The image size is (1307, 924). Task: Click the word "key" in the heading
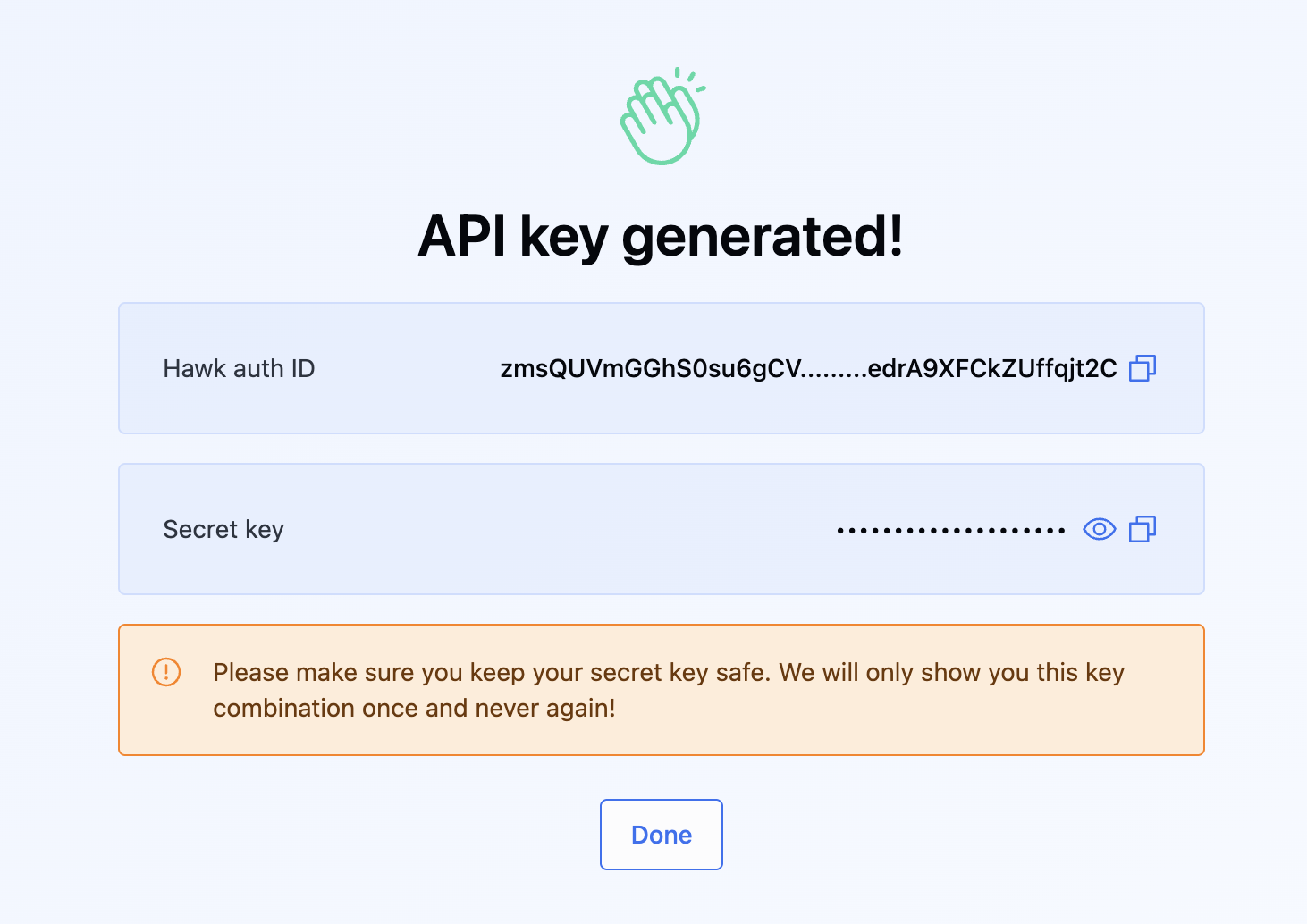pyautogui.click(x=563, y=237)
